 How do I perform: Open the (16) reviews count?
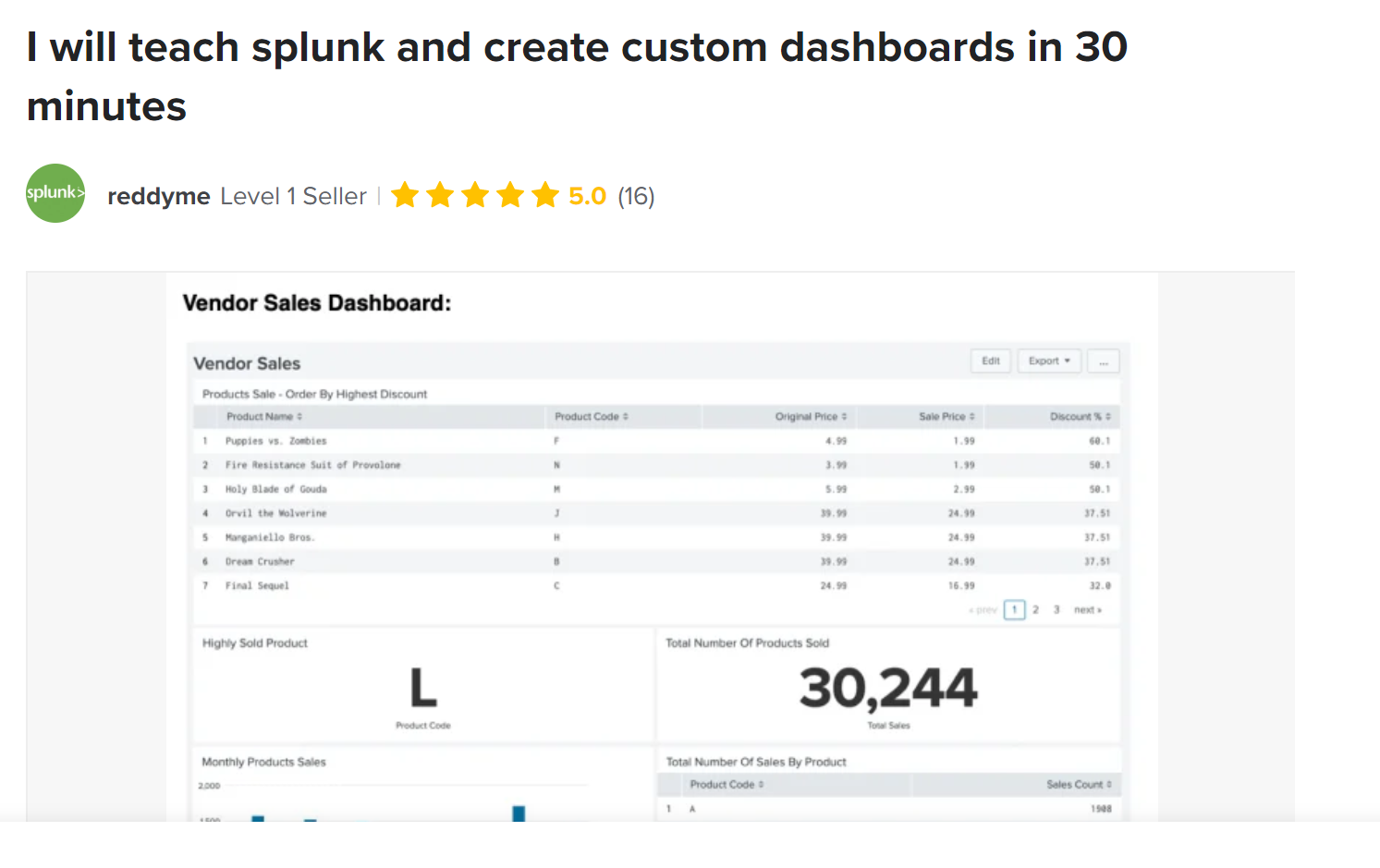[x=636, y=196]
